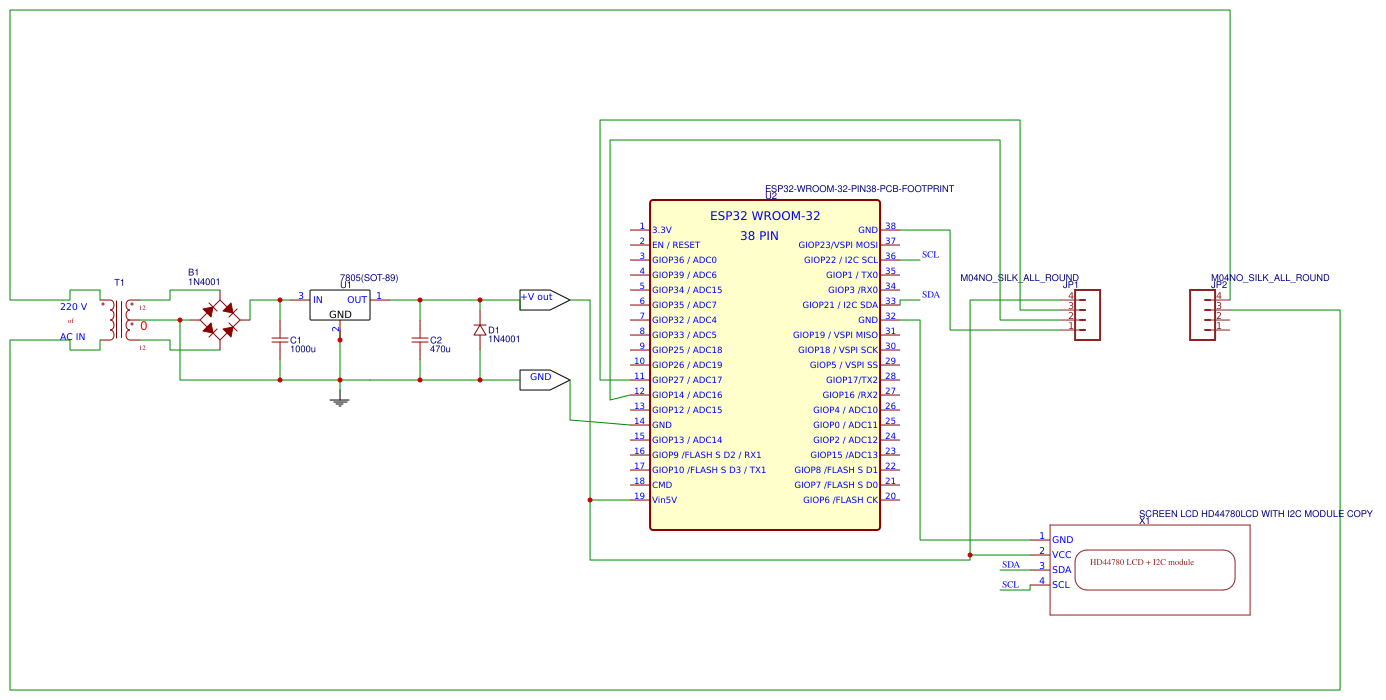Select the GIOP14 / ADC16 pin label
Image resolution: width=1386 pixels, height=700 pixels.
(x=687, y=395)
